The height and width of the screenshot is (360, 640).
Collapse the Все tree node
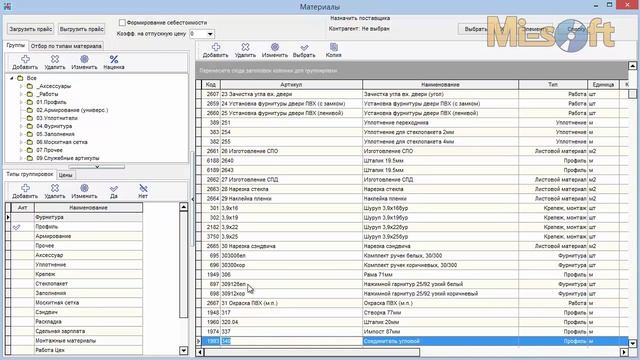click(12, 78)
